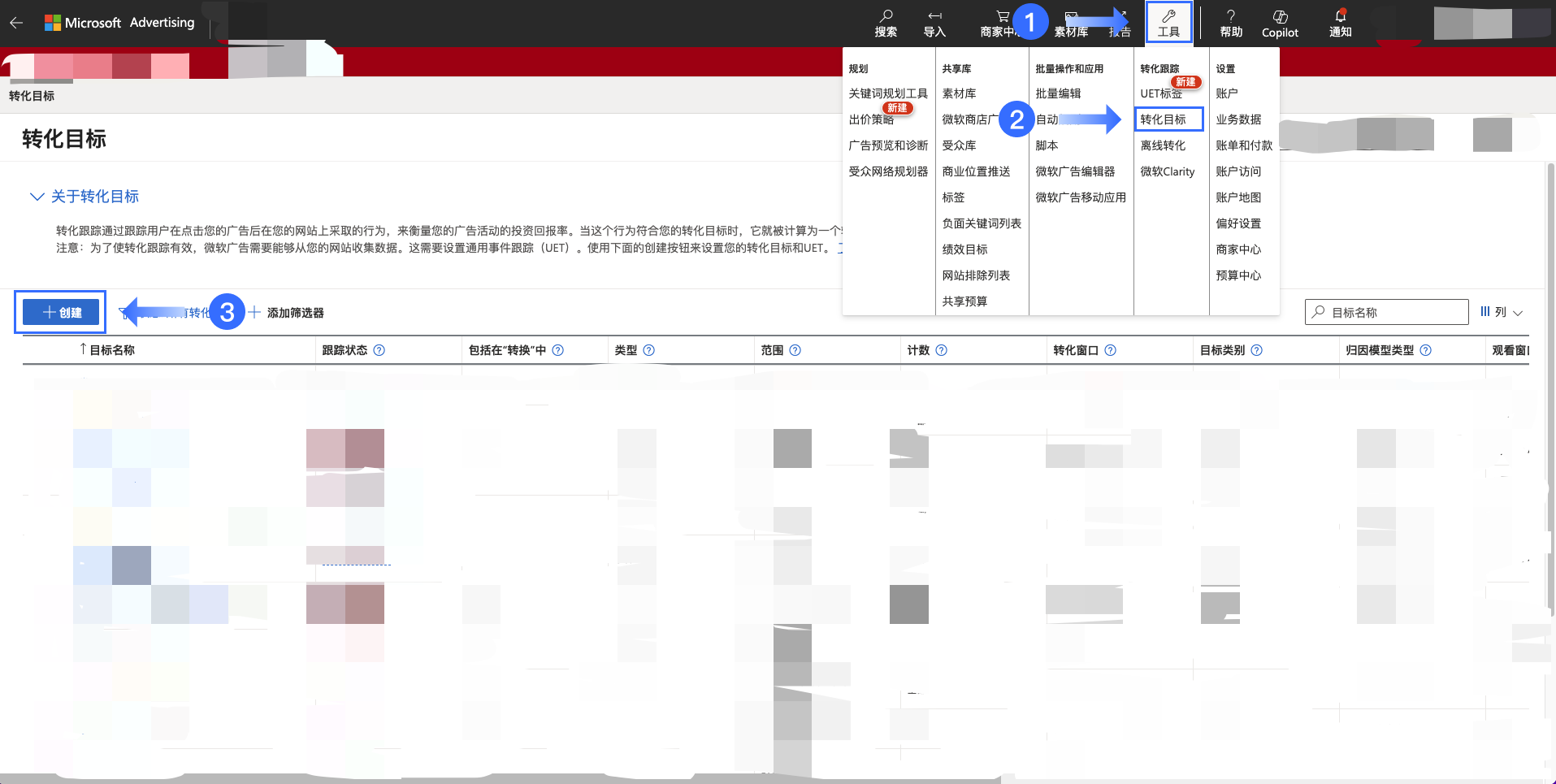
Task: Click help icon next to 归因模型类型
Action: point(1425,350)
